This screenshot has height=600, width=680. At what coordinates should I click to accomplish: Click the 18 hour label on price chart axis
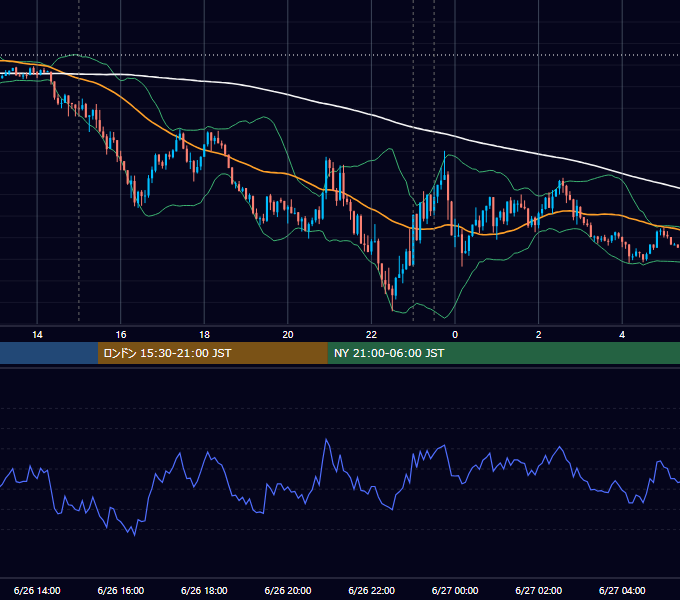(x=204, y=335)
